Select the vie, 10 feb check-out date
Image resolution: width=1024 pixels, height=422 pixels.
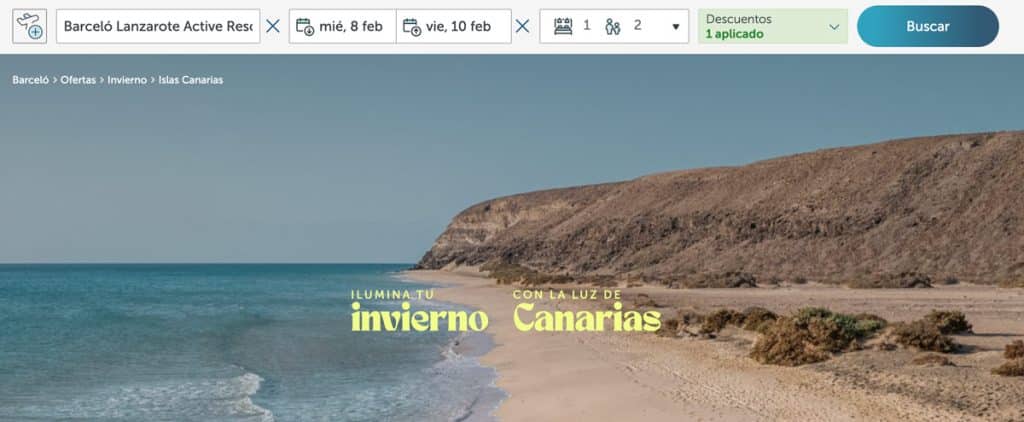tap(458, 26)
